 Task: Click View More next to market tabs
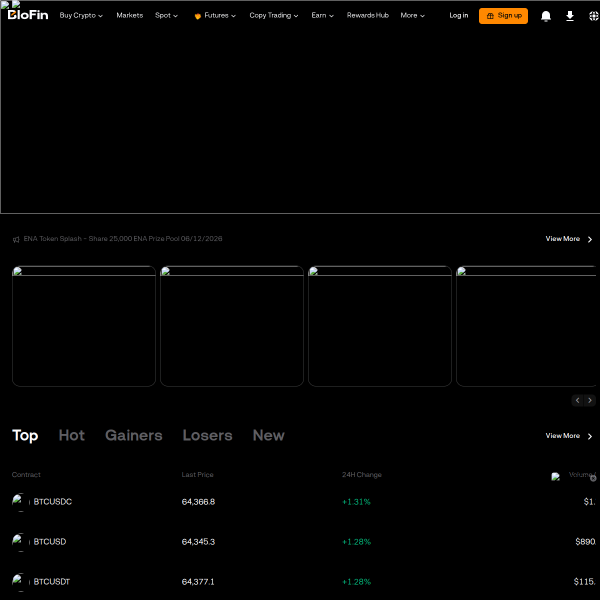pyautogui.click(x=569, y=436)
